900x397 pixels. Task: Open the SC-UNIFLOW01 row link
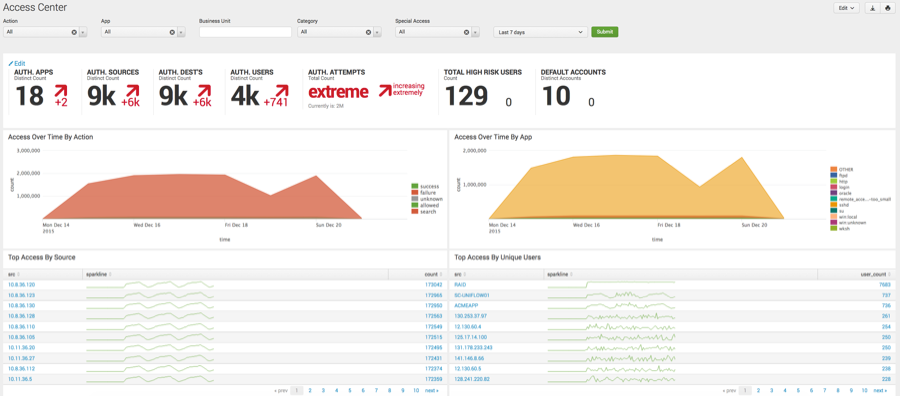(472, 295)
